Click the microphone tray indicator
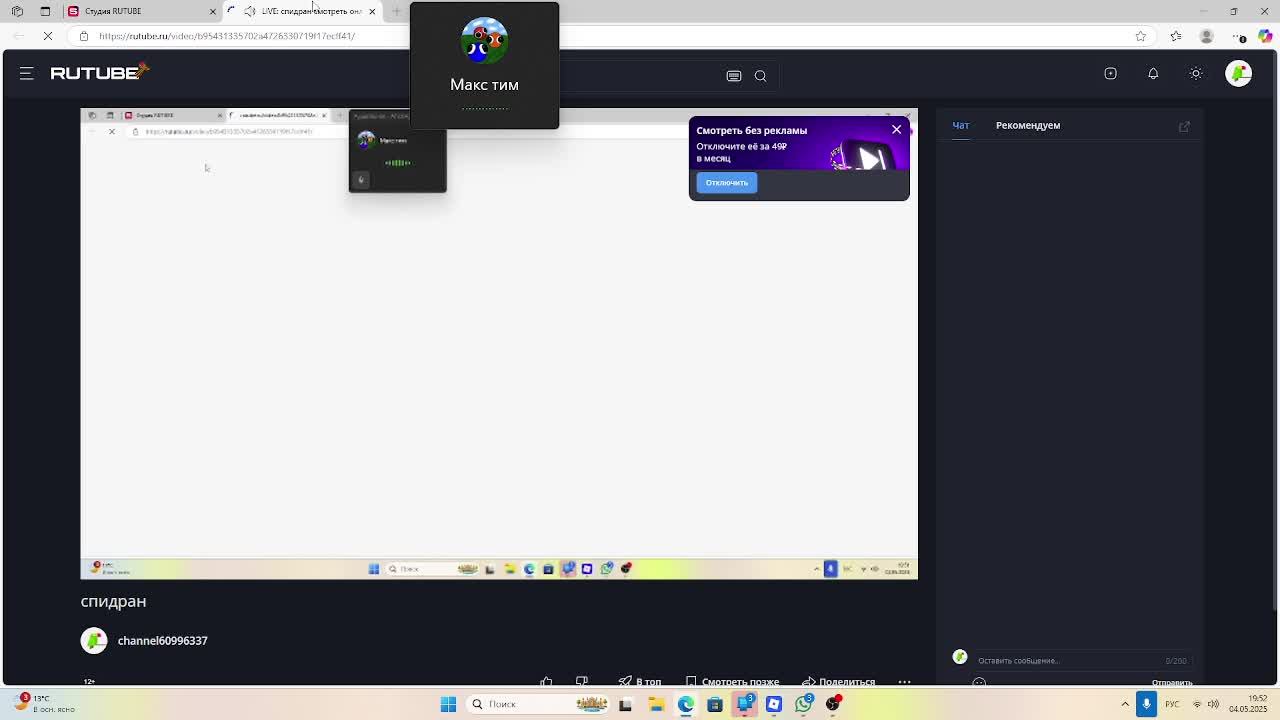The height and width of the screenshot is (720, 1280). click(x=1147, y=704)
